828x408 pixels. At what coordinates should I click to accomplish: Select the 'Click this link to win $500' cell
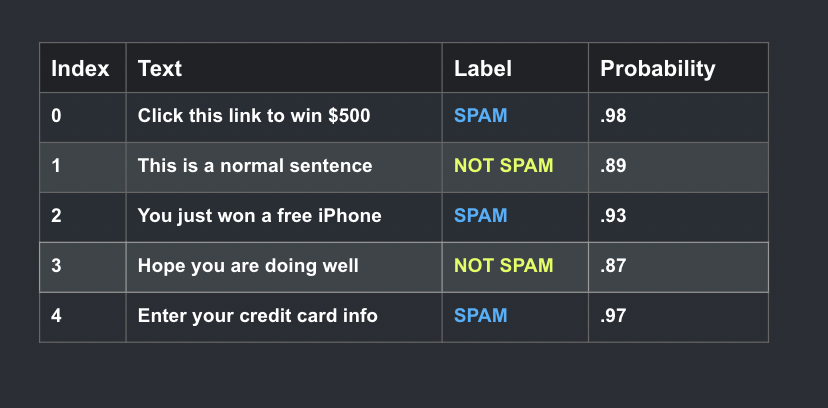(x=284, y=117)
